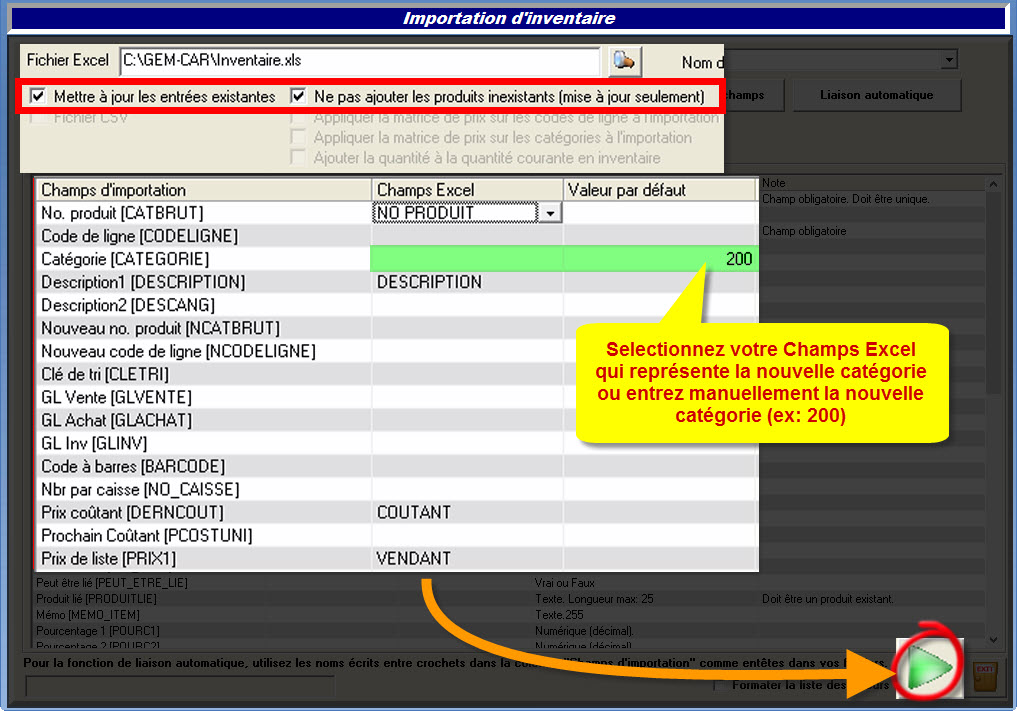This screenshot has width=1017, height=711.
Task: Select the 'GL Achat [GLACHAT]' row
Action: (x=203, y=420)
